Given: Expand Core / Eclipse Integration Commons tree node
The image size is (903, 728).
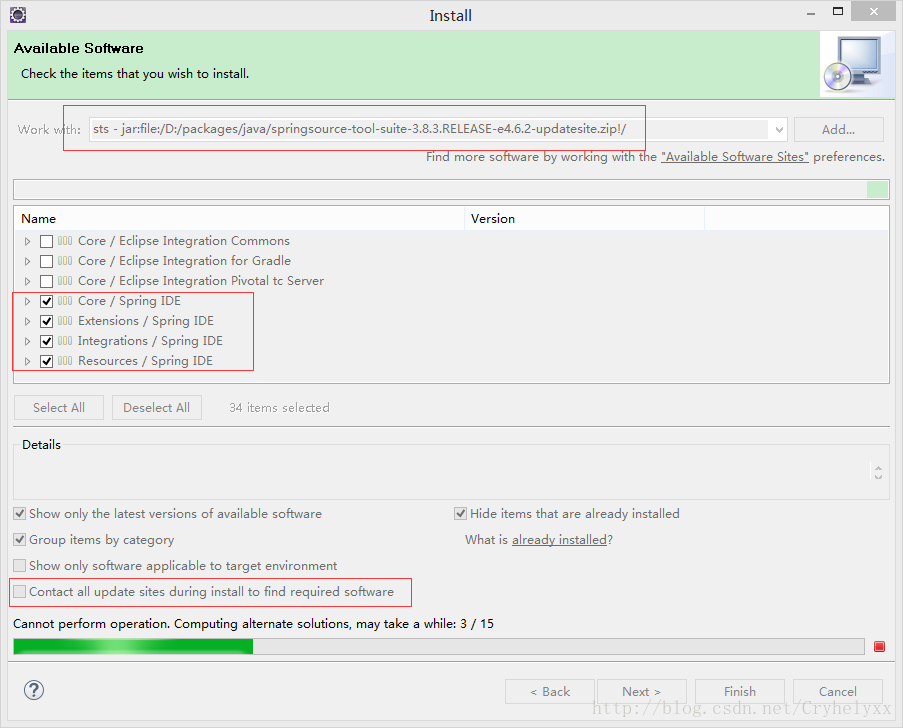Looking at the screenshot, I should [27, 241].
